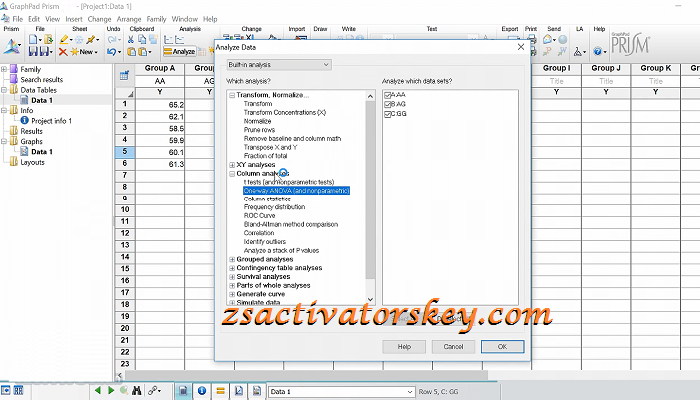Delete sheet with red X icon

63,52
